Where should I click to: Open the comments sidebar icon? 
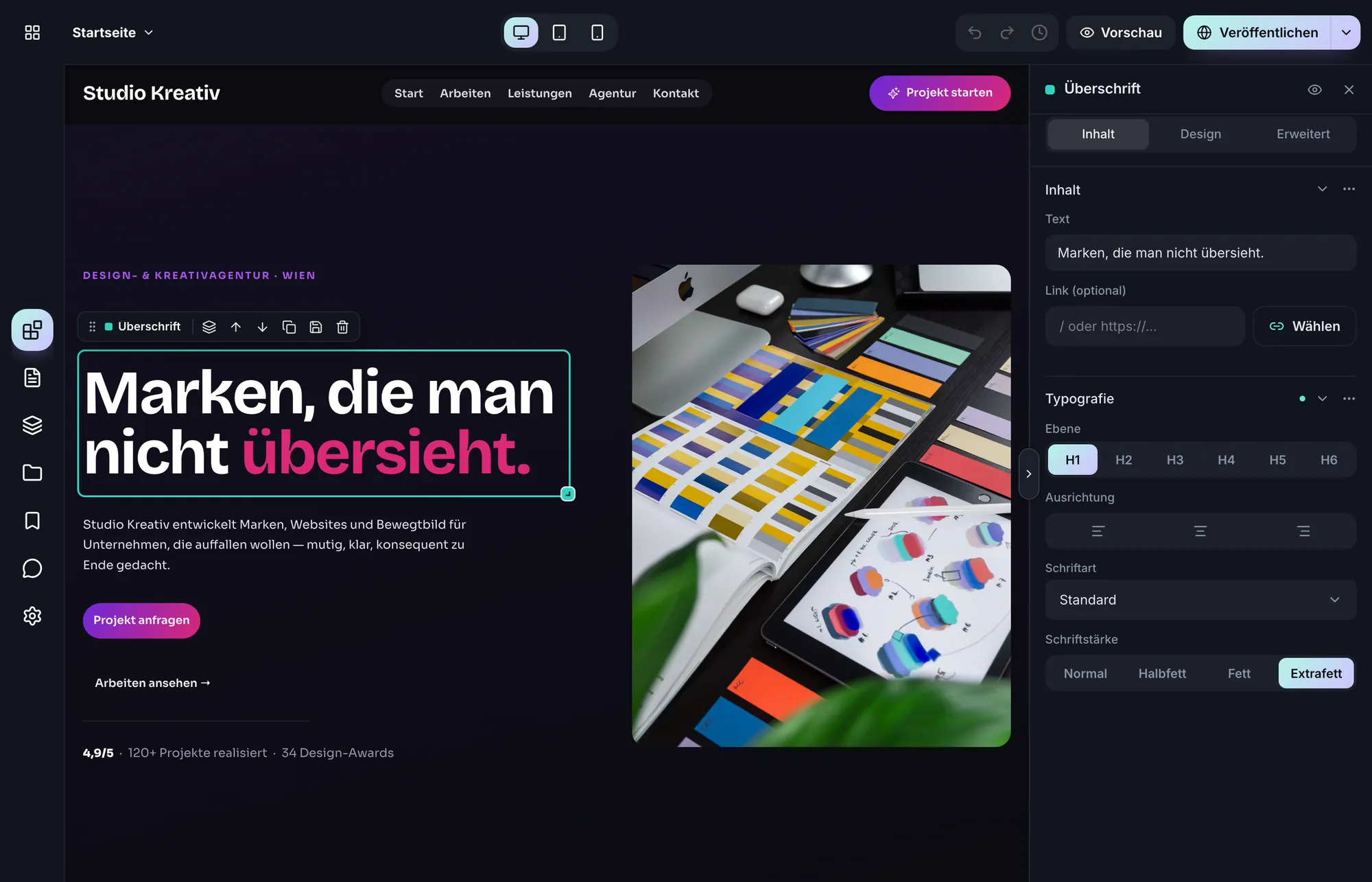coord(32,568)
